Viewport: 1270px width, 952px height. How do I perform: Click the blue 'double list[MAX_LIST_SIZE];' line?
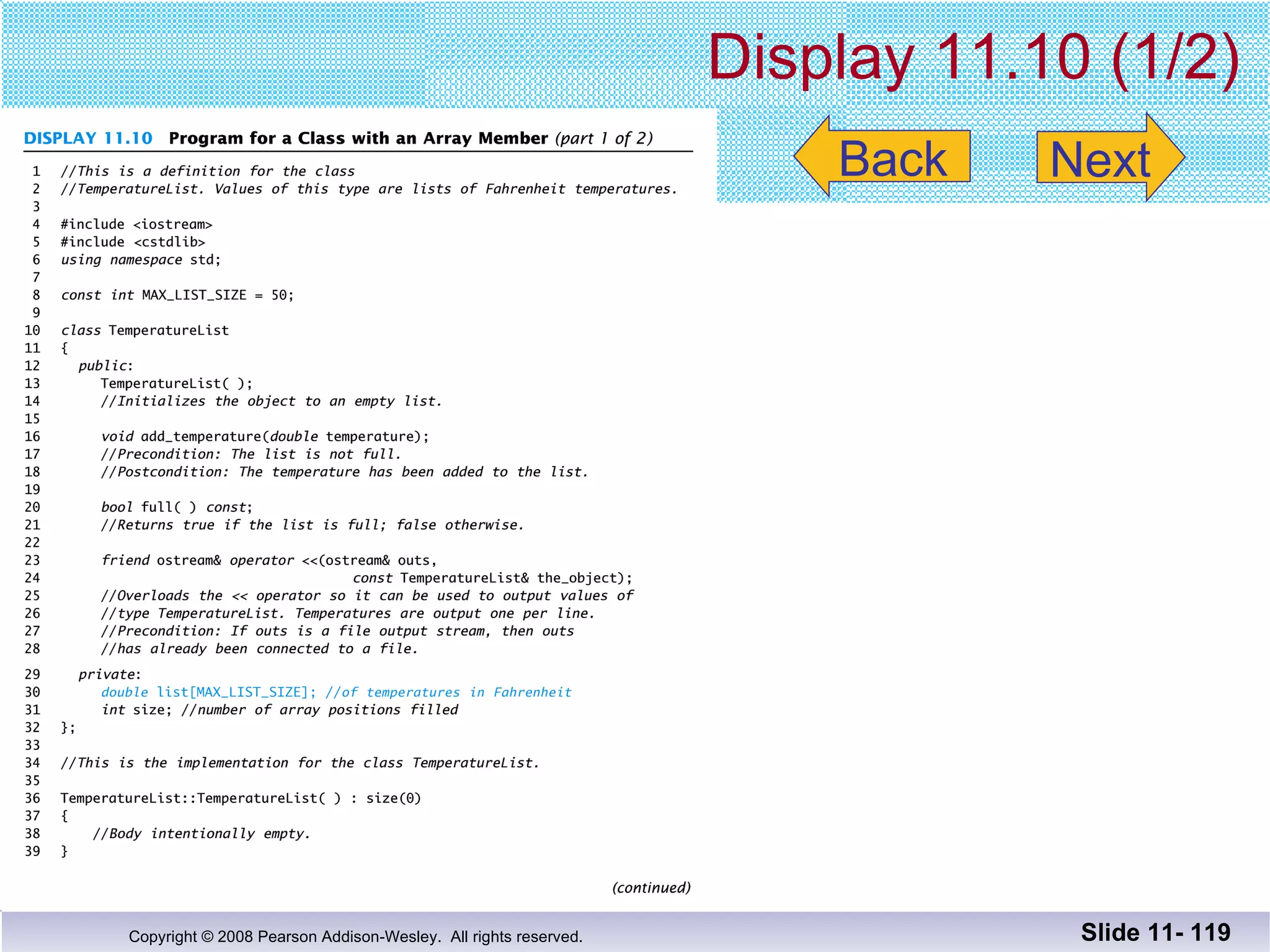[336, 692]
